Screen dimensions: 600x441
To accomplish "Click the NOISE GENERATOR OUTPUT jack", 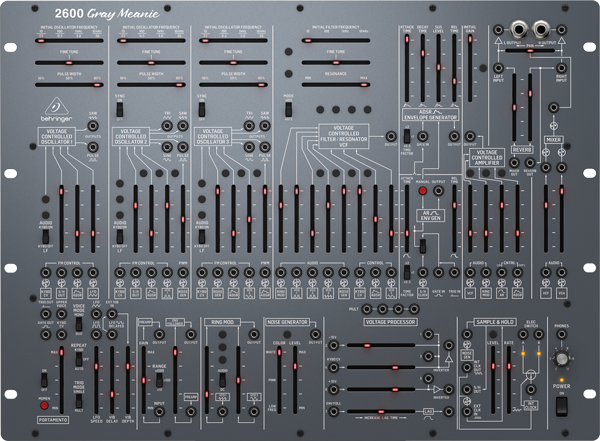I will (315, 334).
